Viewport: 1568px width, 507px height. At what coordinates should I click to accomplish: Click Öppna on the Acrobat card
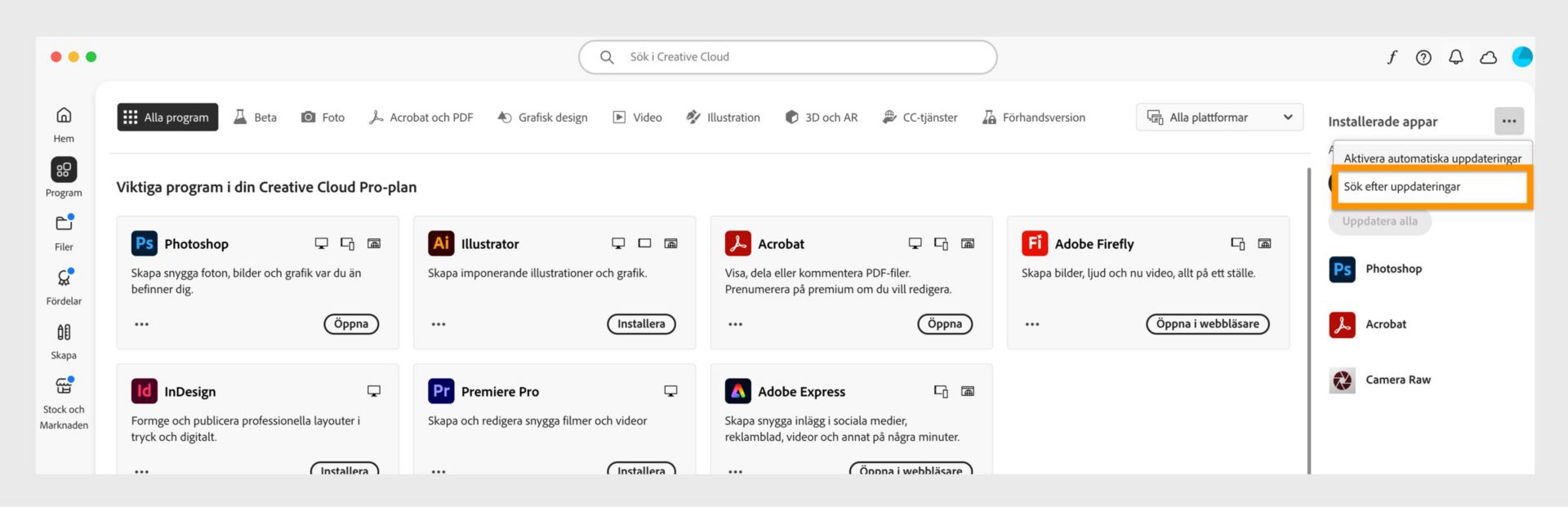pos(945,324)
